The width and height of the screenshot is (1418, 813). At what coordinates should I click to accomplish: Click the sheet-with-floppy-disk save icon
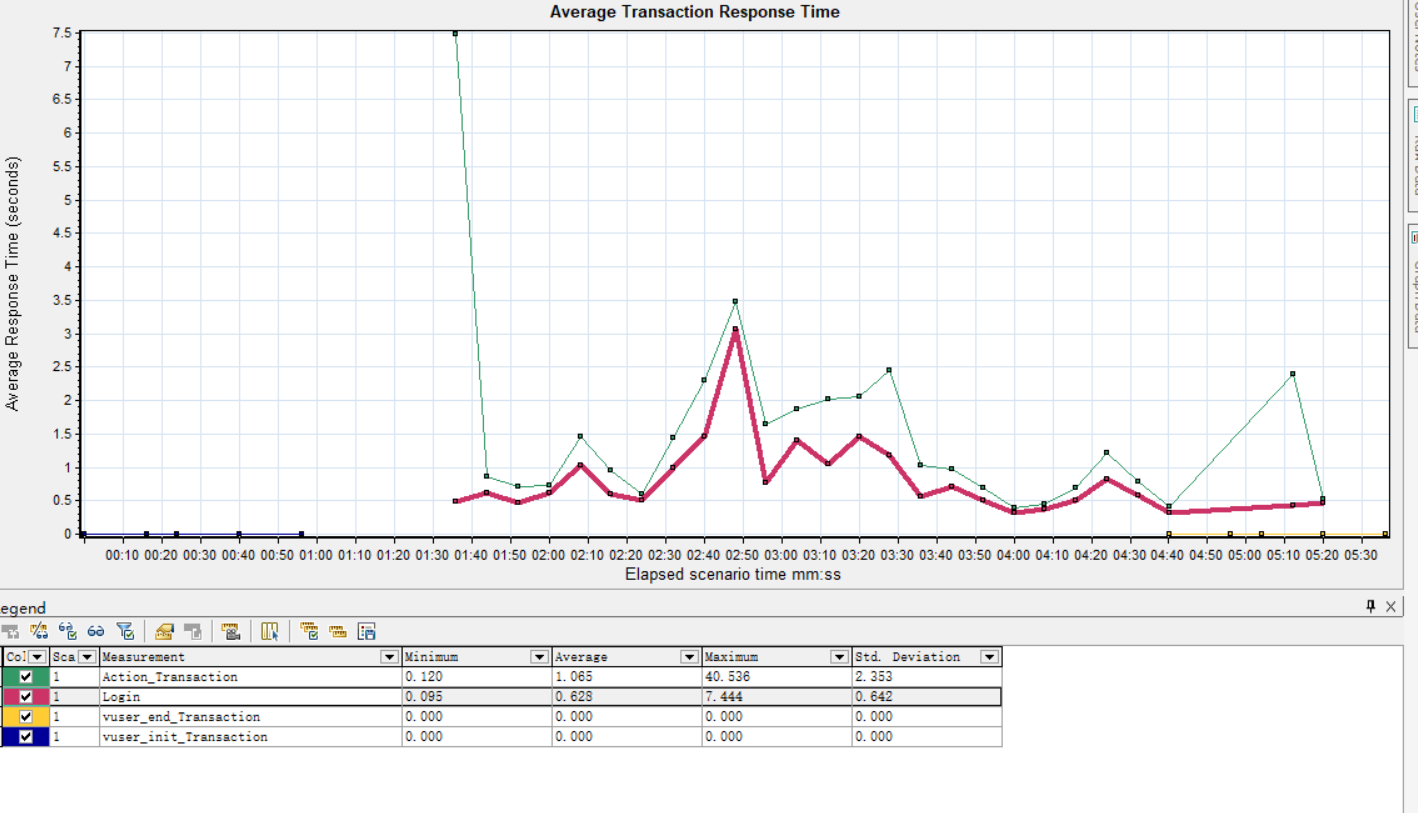[x=367, y=631]
